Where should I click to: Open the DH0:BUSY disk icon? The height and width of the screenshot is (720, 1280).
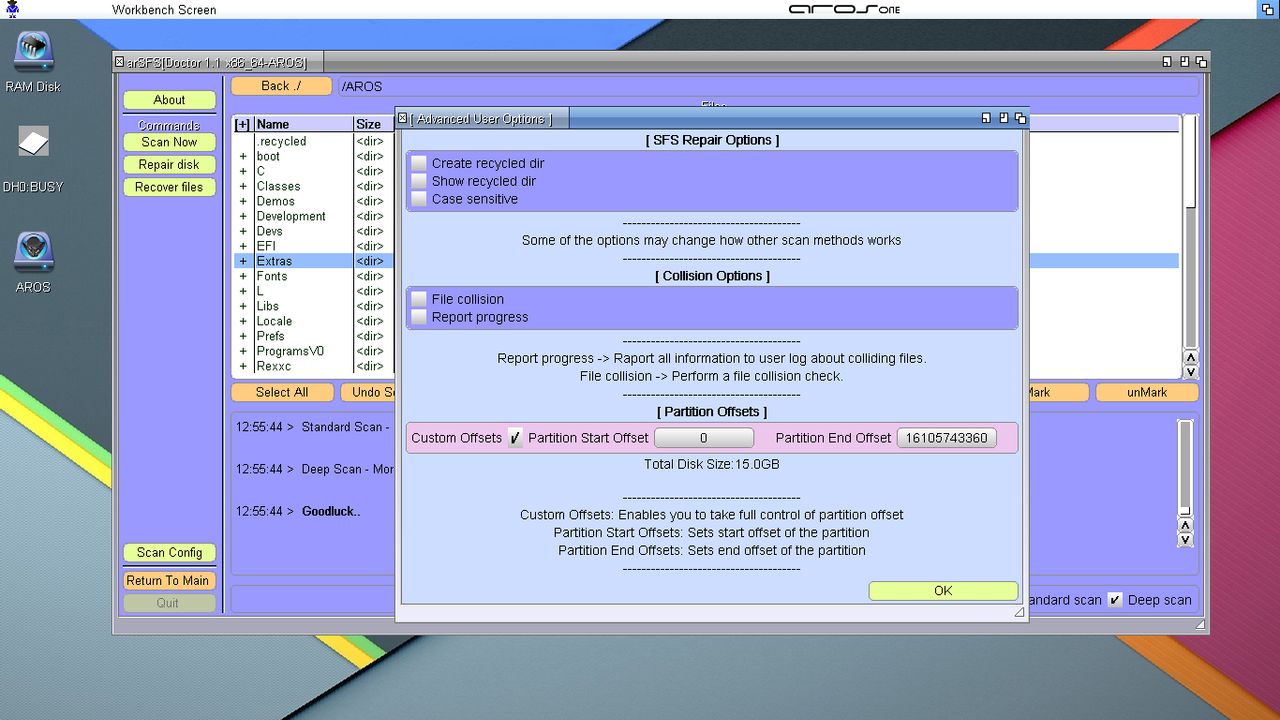coord(33,159)
